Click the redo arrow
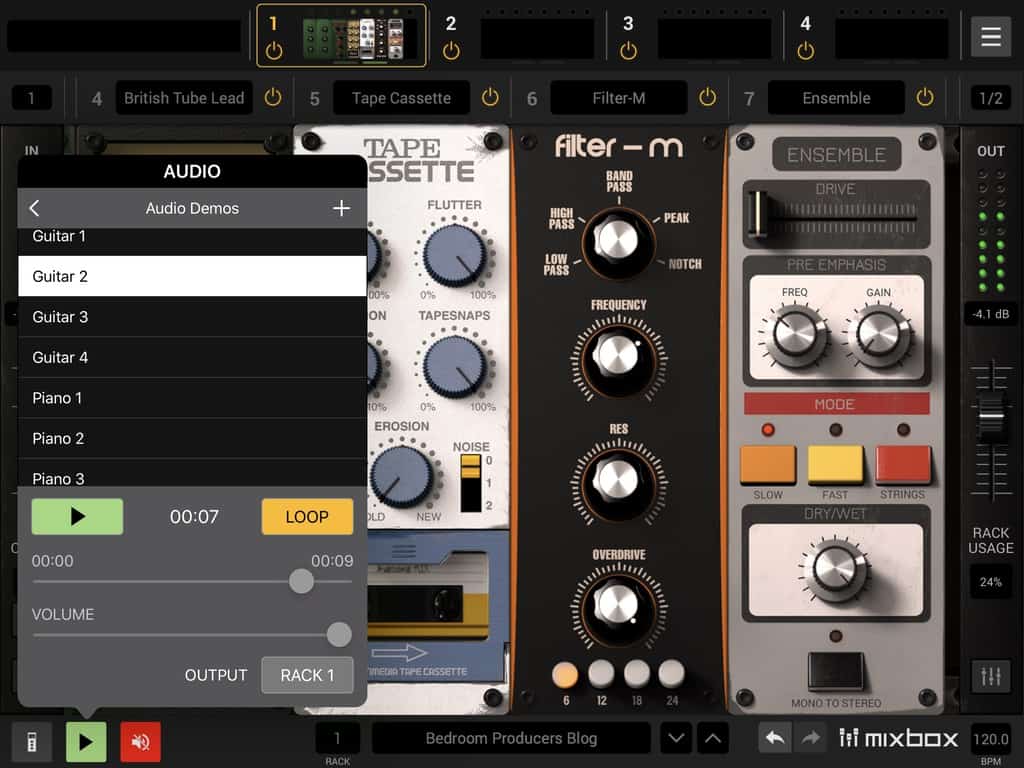Viewport: 1024px width, 768px height. coord(811,738)
